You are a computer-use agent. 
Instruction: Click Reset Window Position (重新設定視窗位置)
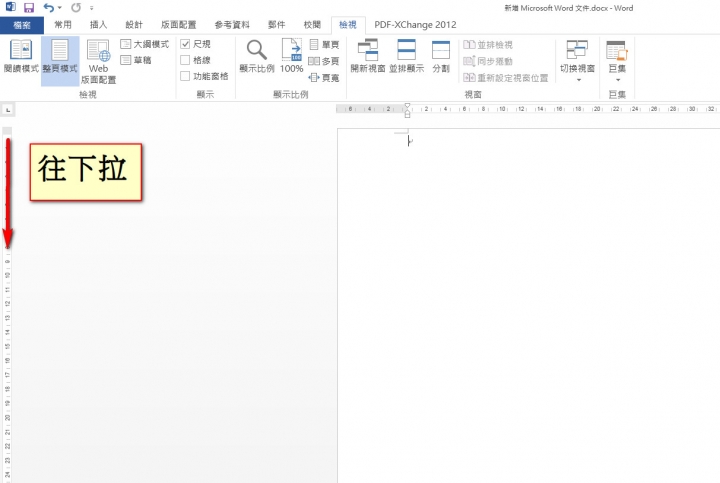tap(506, 78)
